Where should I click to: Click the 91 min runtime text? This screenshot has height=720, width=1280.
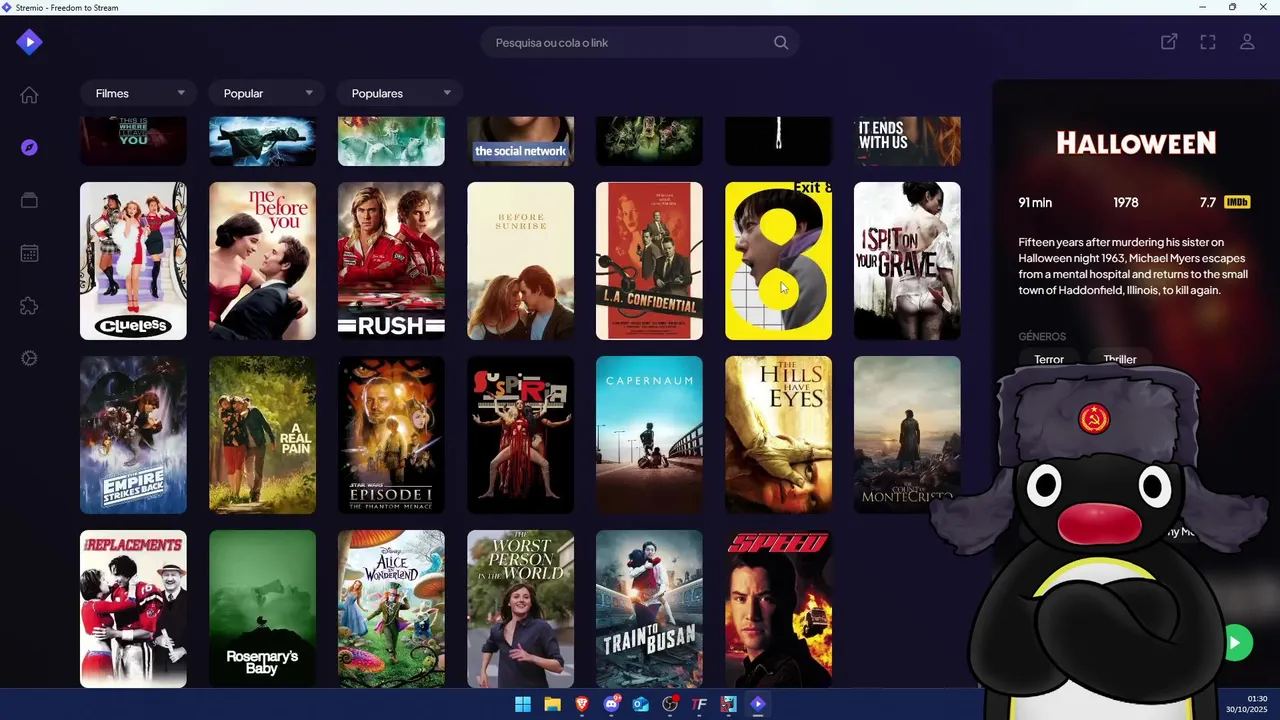(1035, 202)
